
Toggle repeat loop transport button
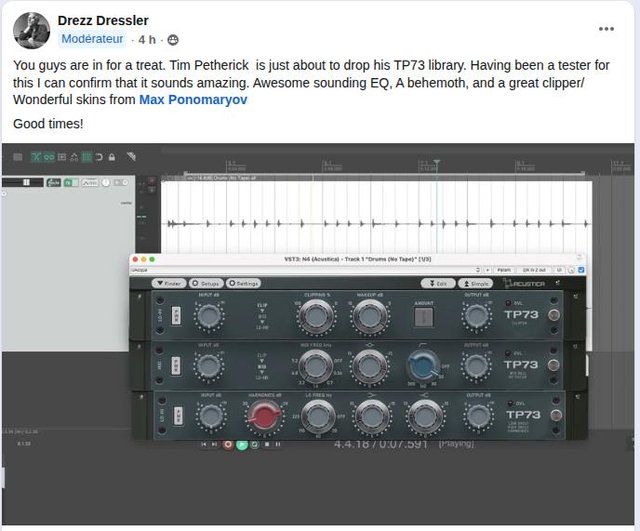[x=255, y=444]
